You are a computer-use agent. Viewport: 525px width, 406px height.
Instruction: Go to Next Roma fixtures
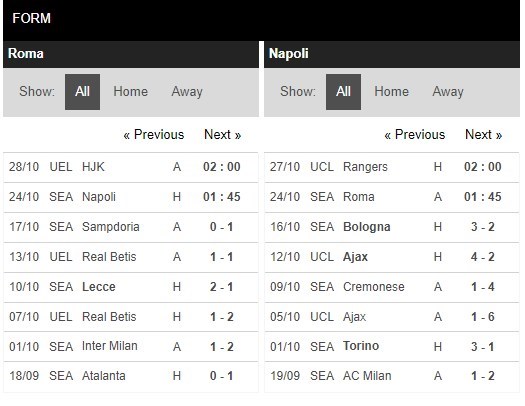(x=223, y=135)
